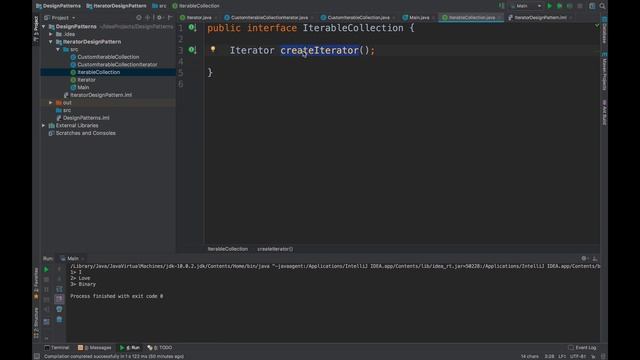Image resolution: width=640 pixels, height=360 pixels.
Task: Hide Project panel with hide icon
Action: pos(170,18)
